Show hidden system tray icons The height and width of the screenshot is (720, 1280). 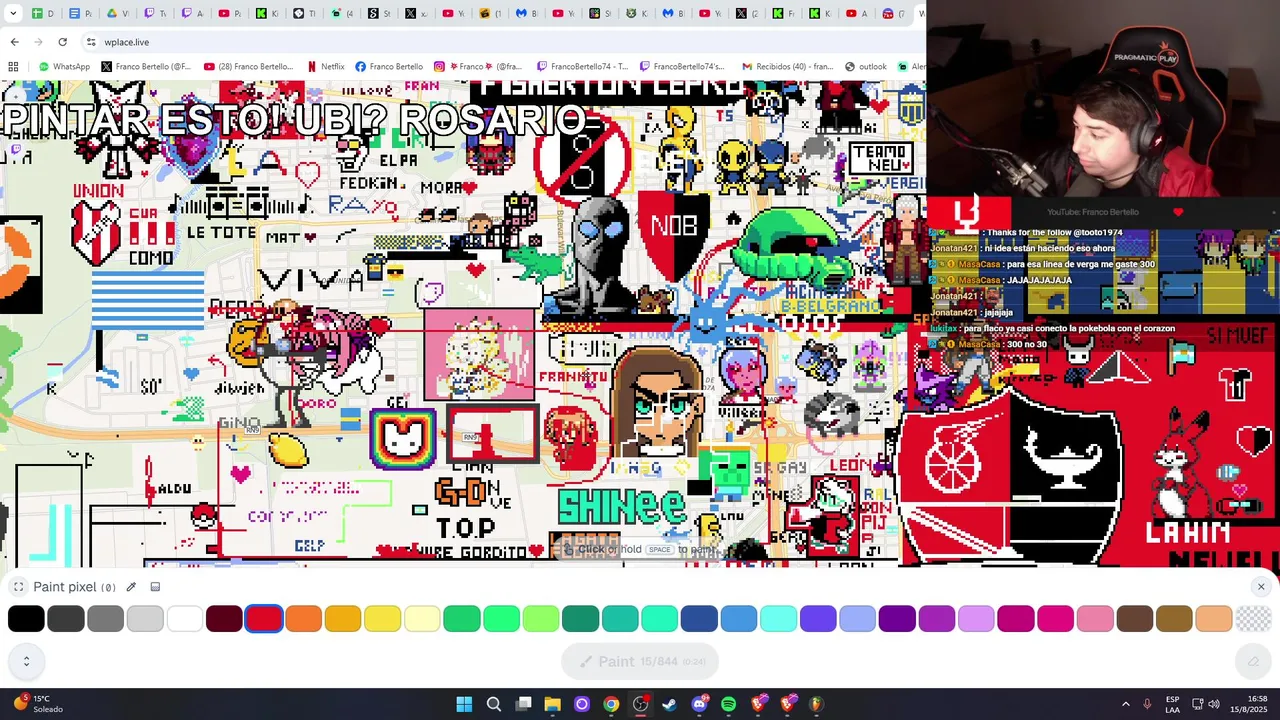[1126, 704]
